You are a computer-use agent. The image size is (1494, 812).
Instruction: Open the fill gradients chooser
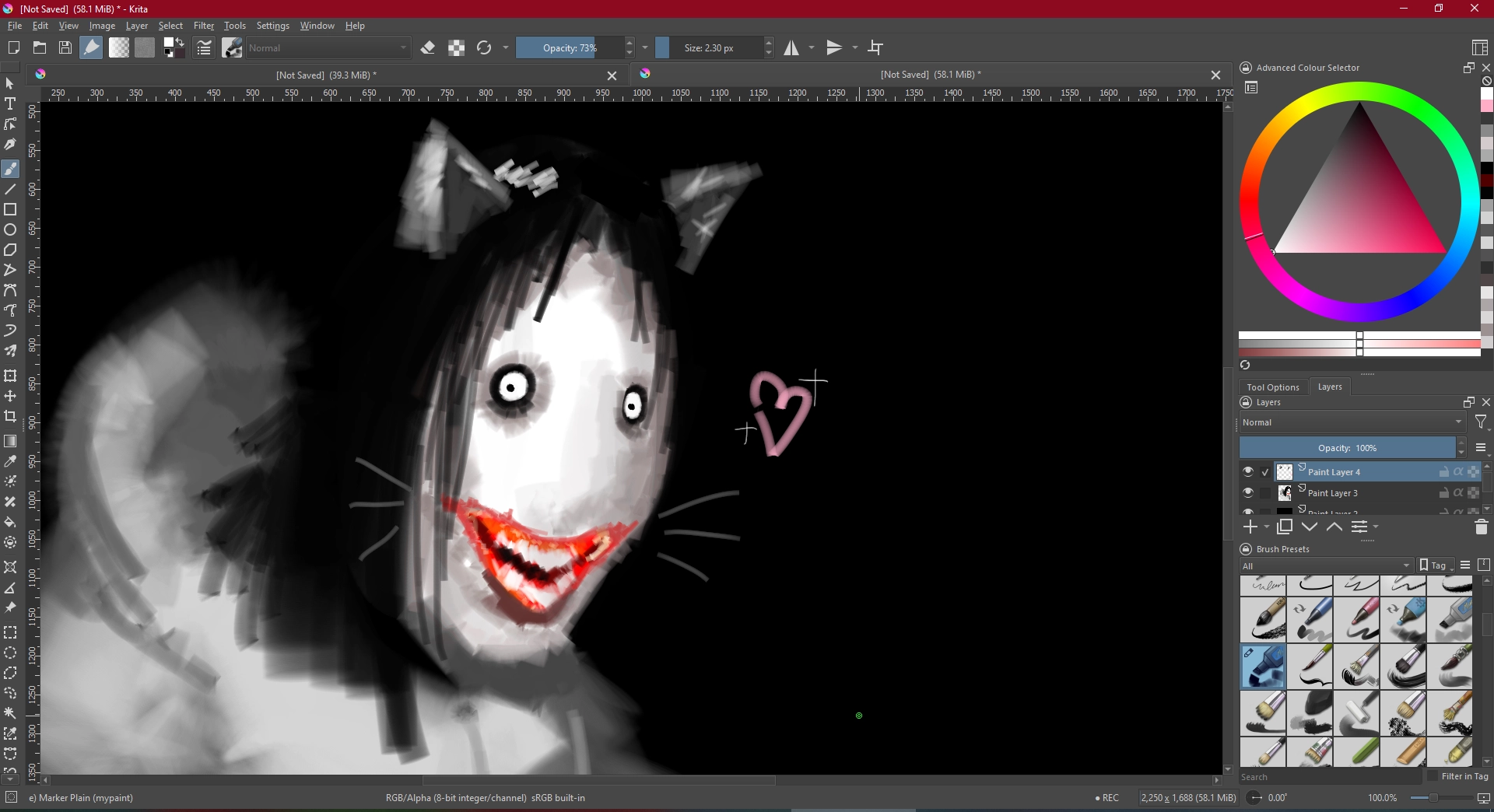119,48
